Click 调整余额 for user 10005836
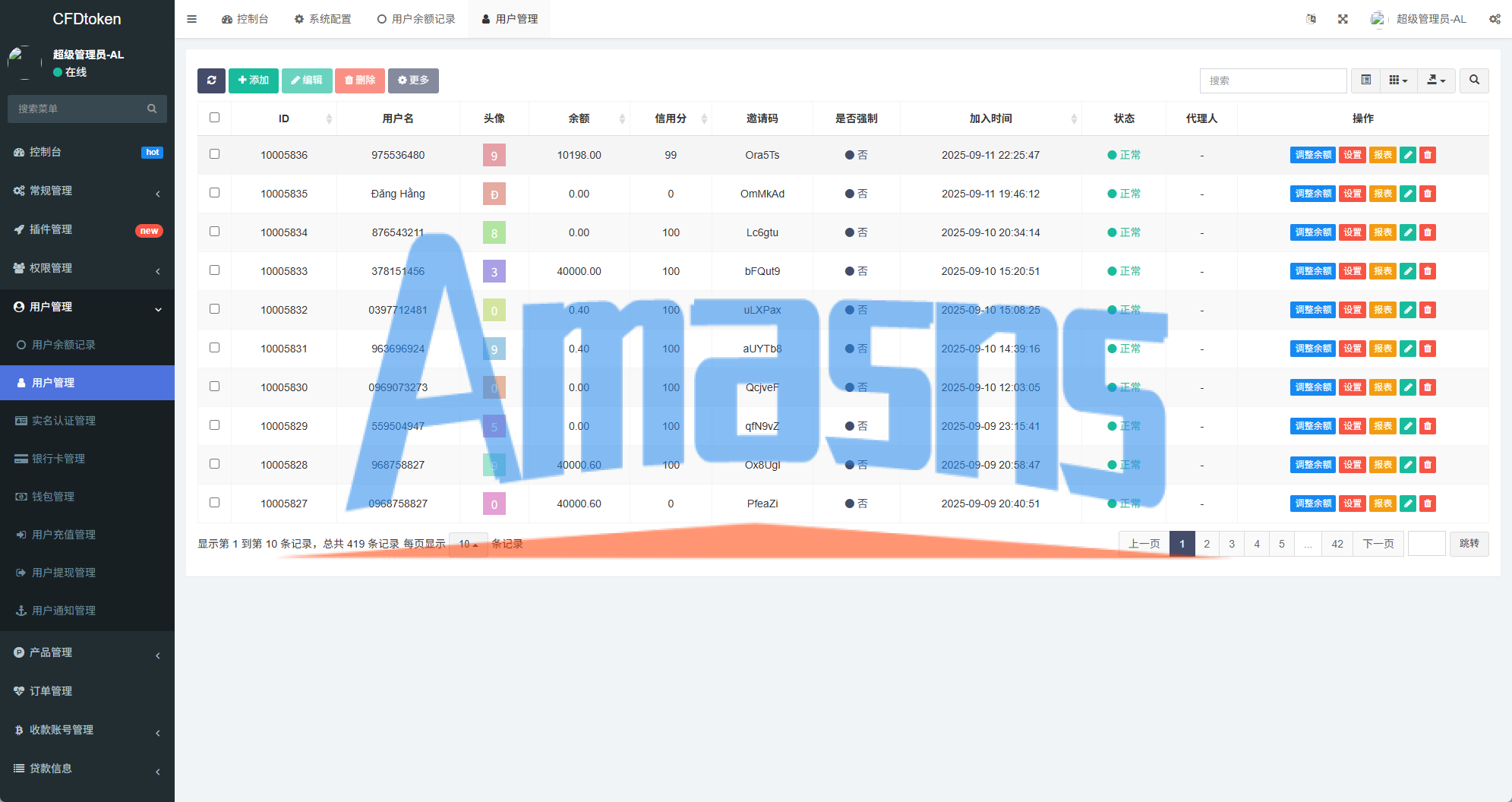1512x802 pixels. (1313, 155)
